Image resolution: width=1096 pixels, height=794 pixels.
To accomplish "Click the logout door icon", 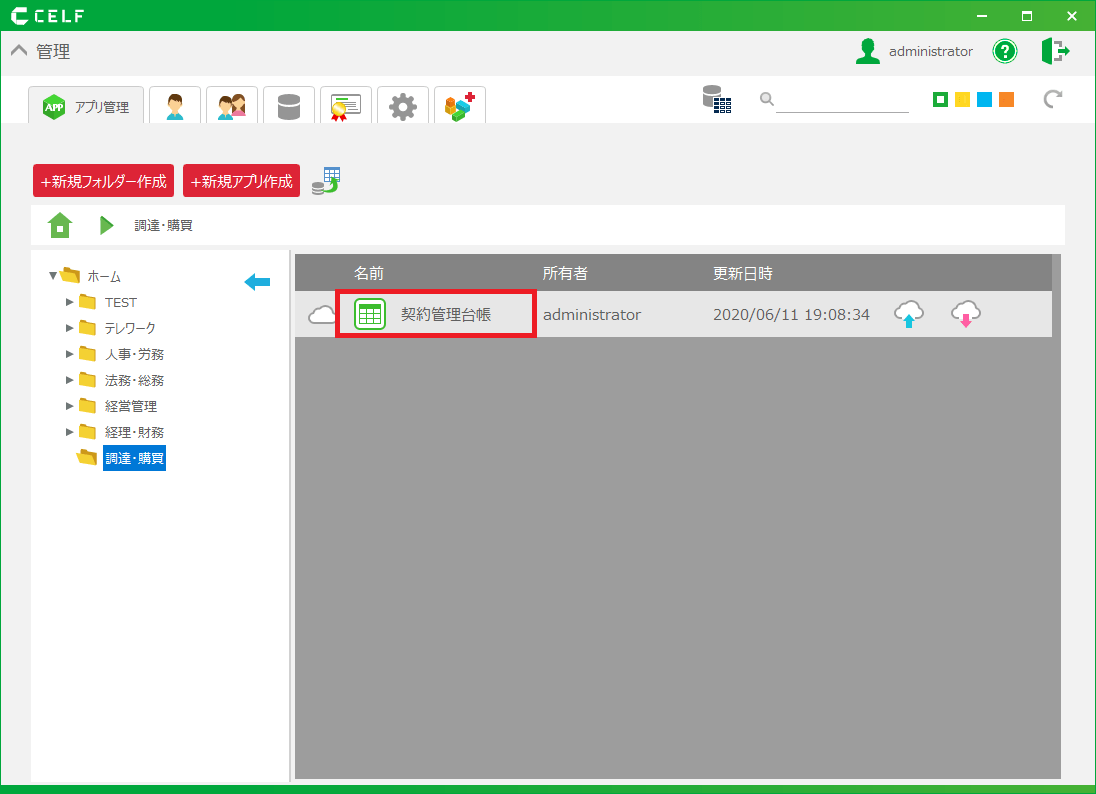I will (1055, 51).
